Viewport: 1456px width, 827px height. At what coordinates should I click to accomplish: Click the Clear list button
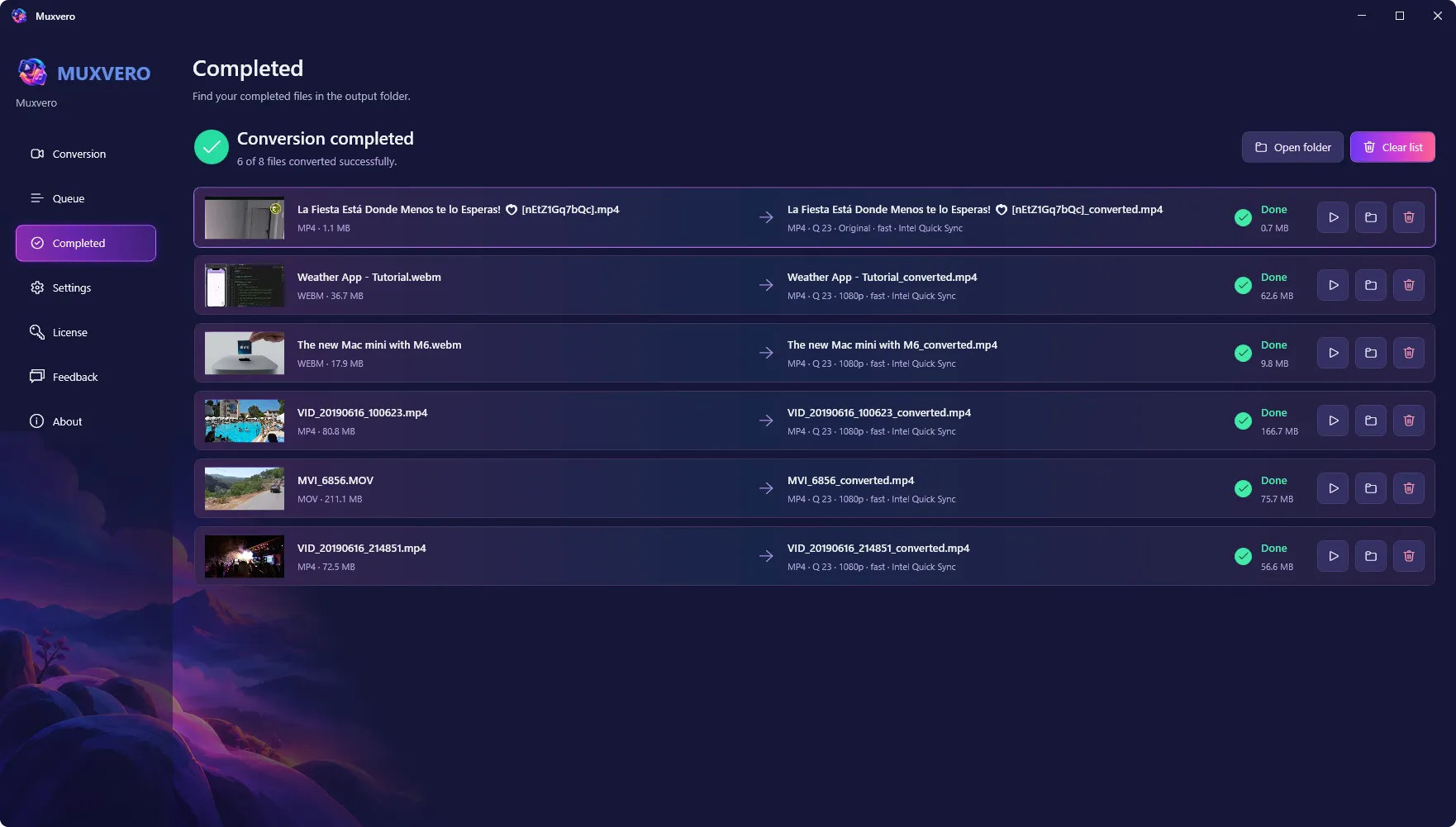(x=1392, y=147)
